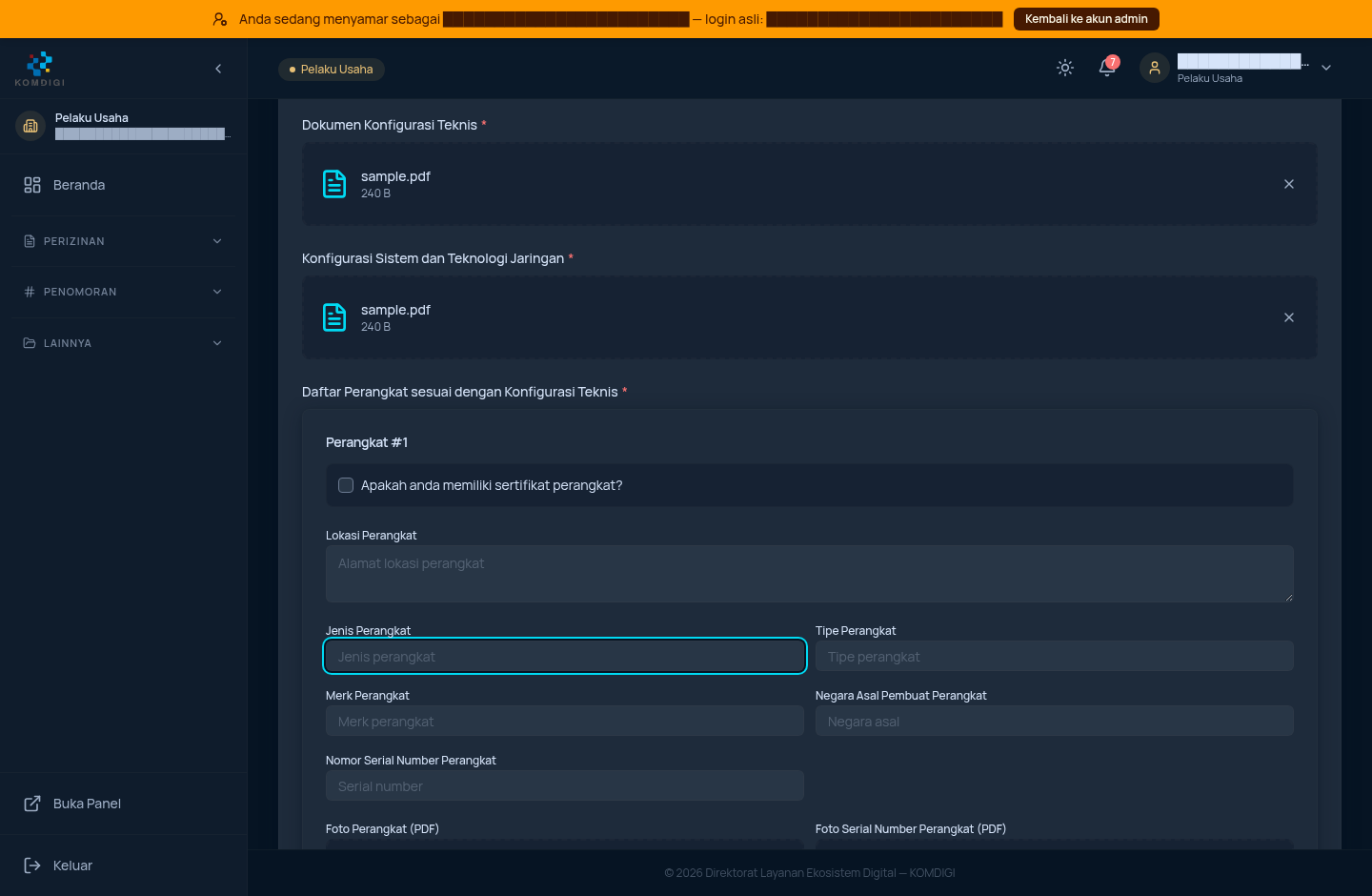The width and height of the screenshot is (1372, 896).
Task: Open the notifications bell icon
Action: [1107, 68]
